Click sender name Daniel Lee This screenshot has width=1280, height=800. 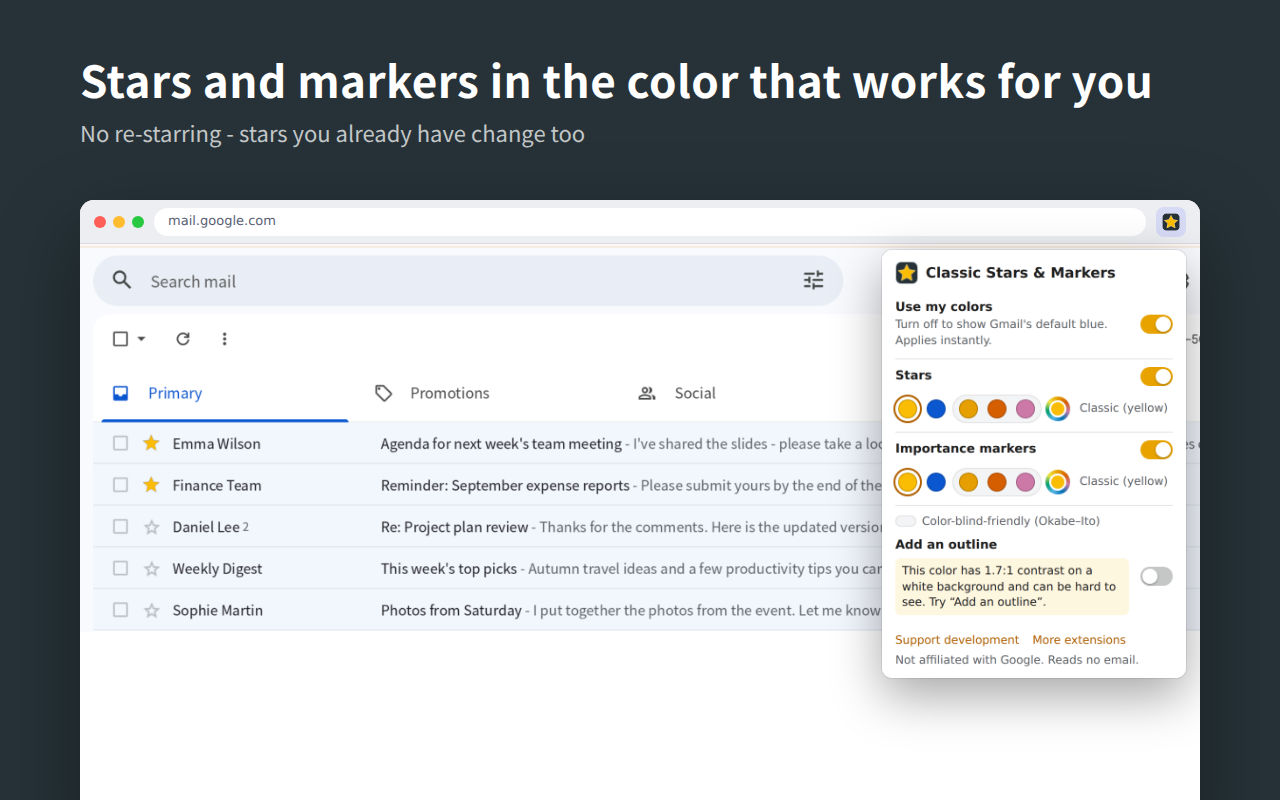(206, 527)
